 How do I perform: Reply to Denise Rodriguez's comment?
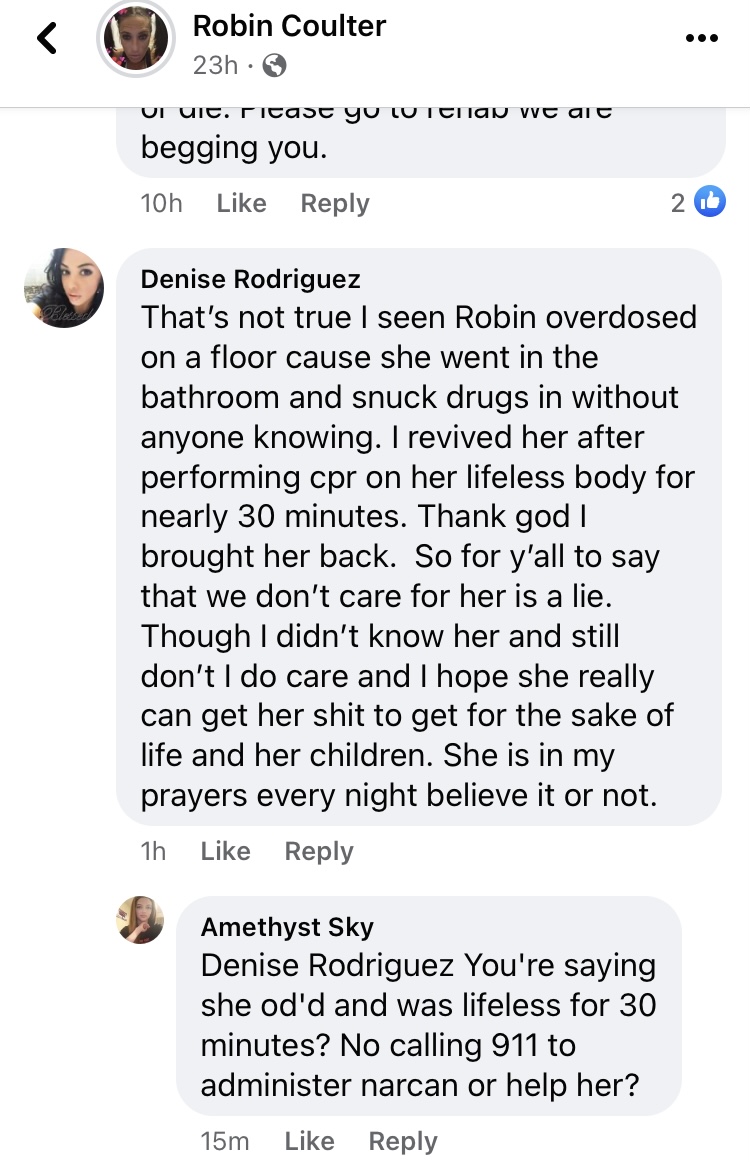click(x=319, y=851)
